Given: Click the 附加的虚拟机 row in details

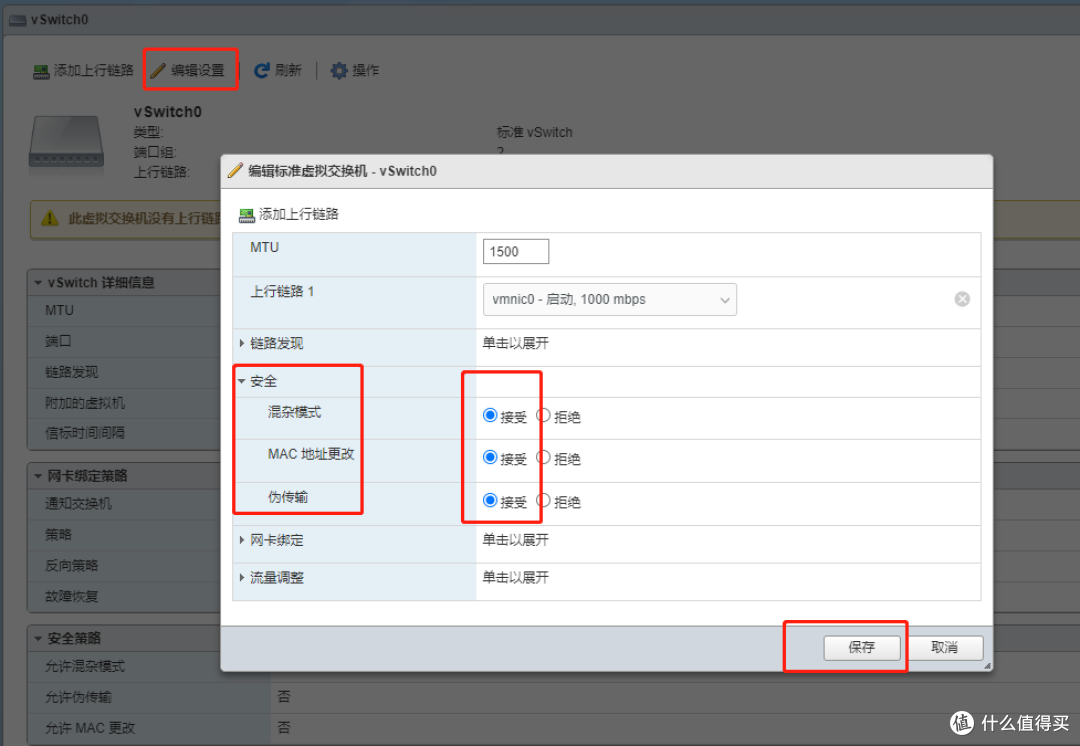Looking at the screenshot, I should click(x=124, y=403).
